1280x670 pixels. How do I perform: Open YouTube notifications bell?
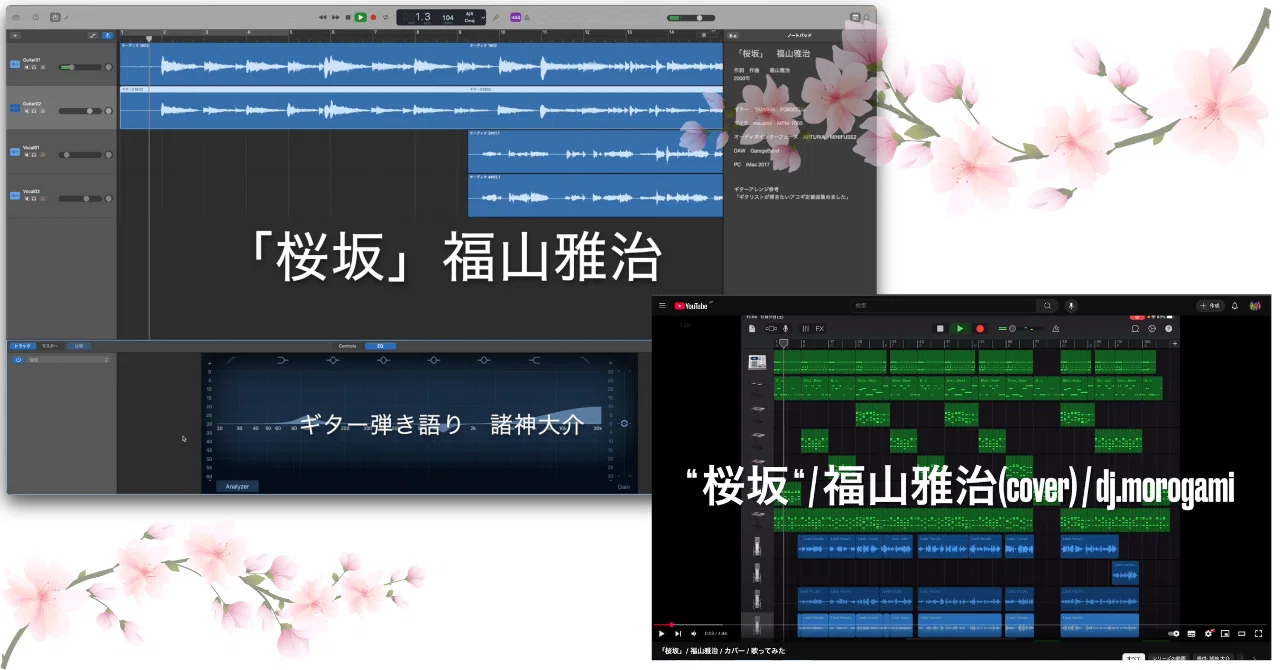pyautogui.click(x=1235, y=305)
